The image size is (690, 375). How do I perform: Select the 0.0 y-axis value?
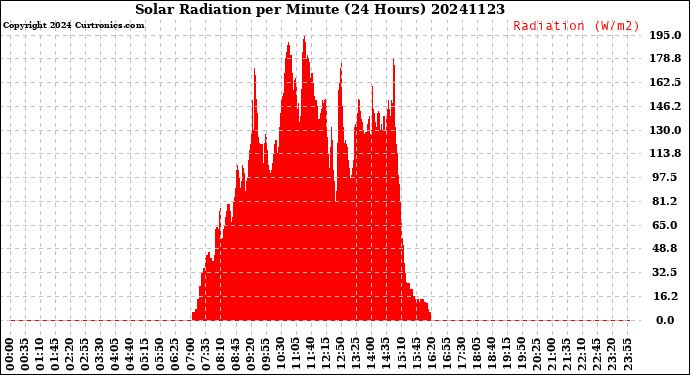(665, 320)
